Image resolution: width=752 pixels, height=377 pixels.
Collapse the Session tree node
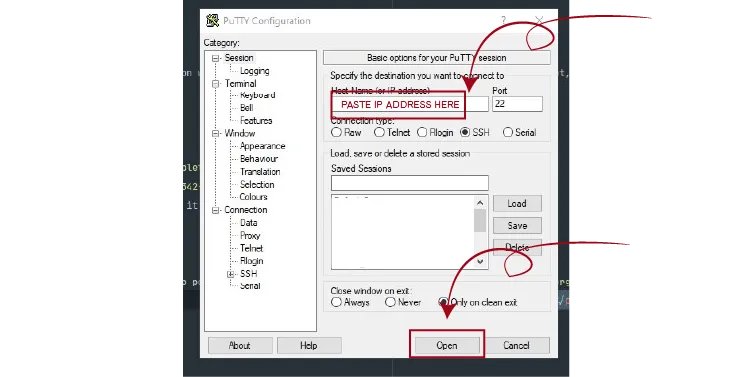pyautogui.click(x=215, y=58)
